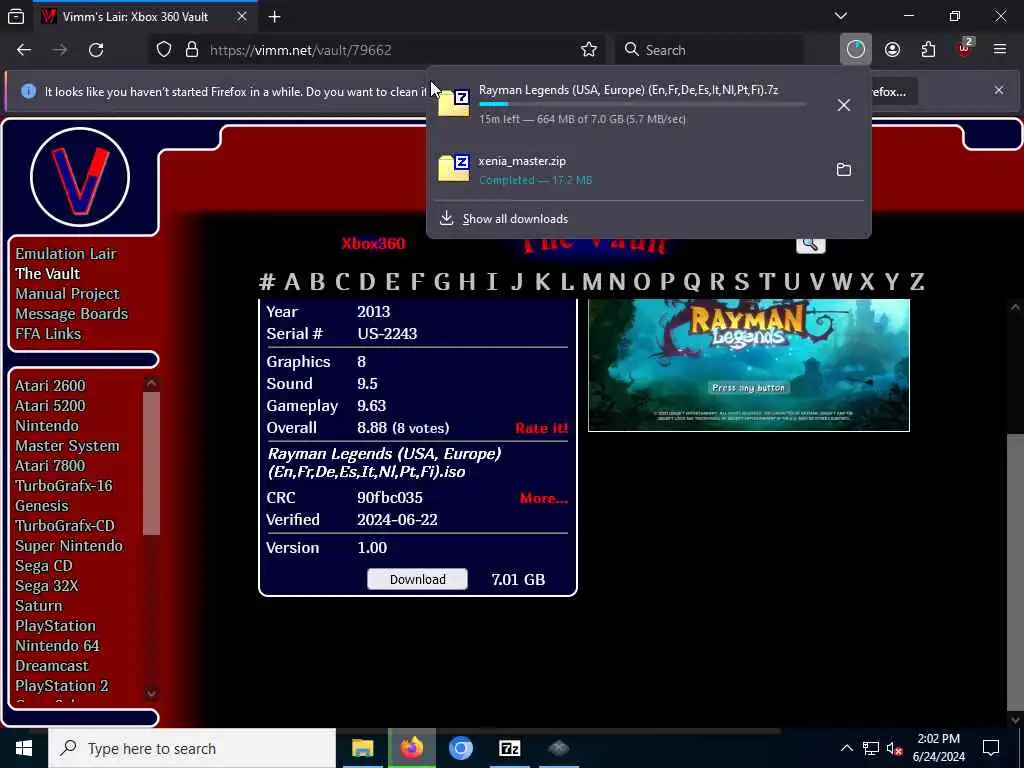Select Nintendo 64 in console list
This screenshot has width=1024, height=768.
pyautogui.click(x=57, y=646)
